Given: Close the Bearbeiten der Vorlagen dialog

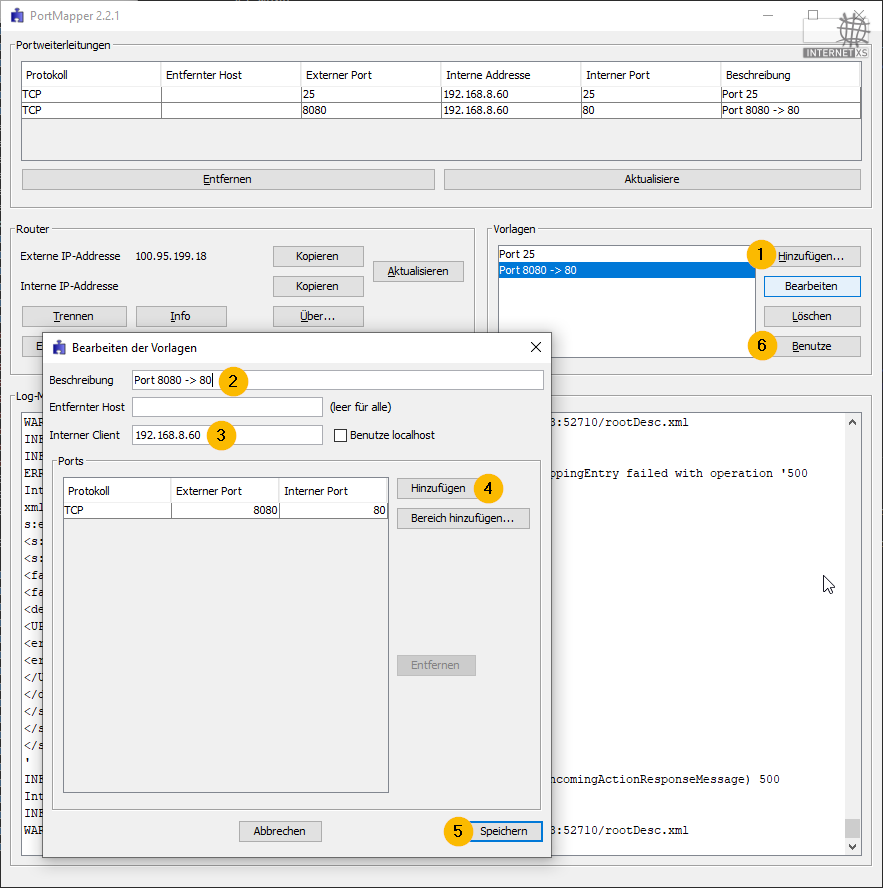Looking at the screenshot, I should click(x=535, y=347).
